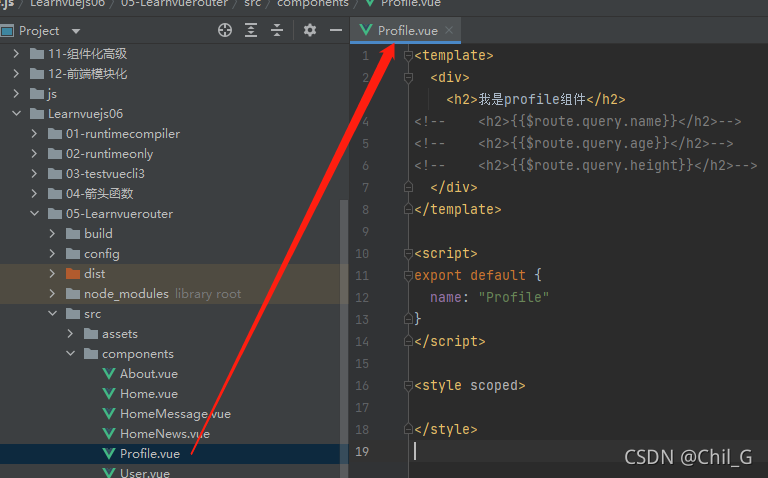The image size is (768, 478).
Task: Click the closing div fold marker line 7
Action: 408,187
